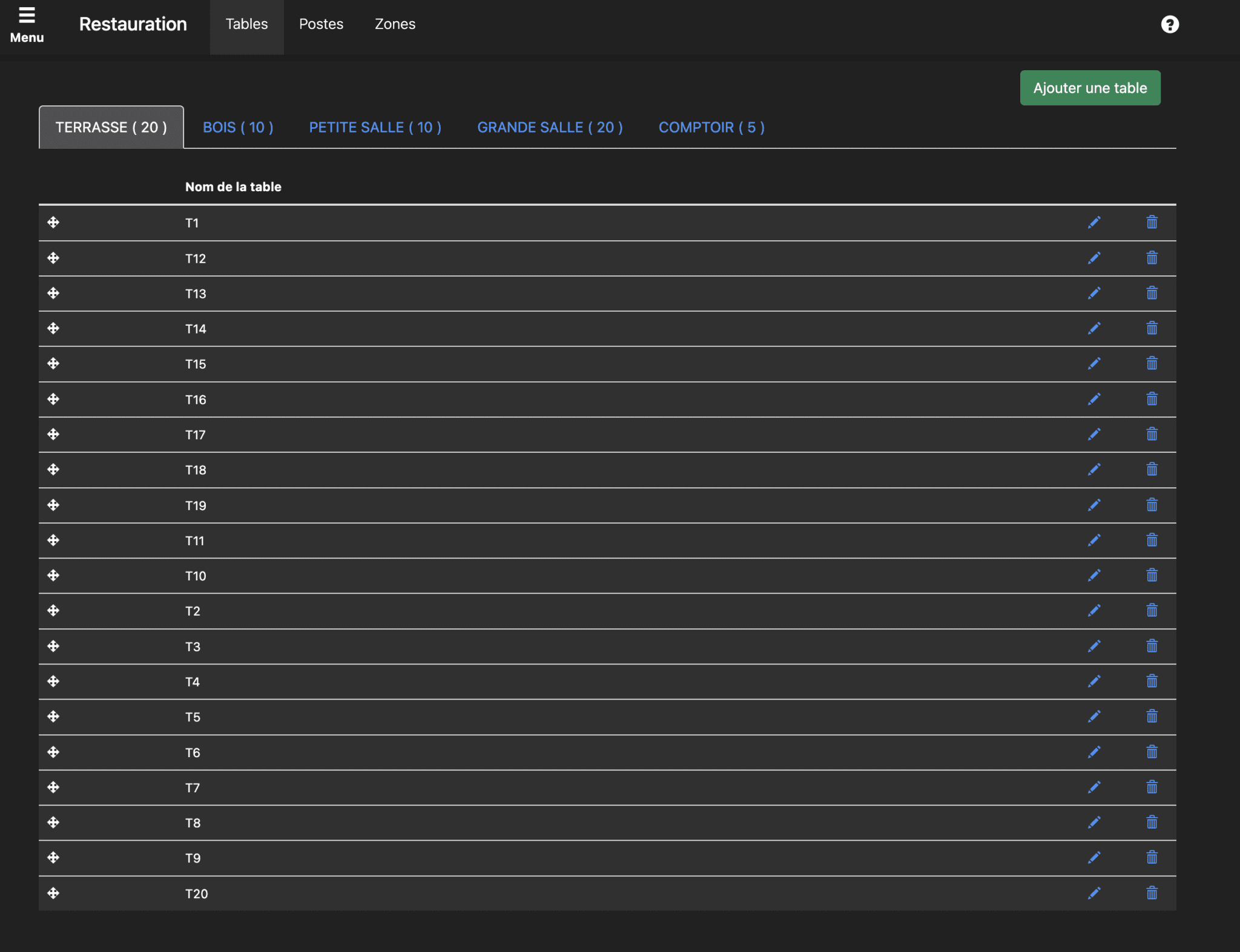
Task: Select the PETITE SALLE ( 10 ) tab
Action: (x=375, y=127)
